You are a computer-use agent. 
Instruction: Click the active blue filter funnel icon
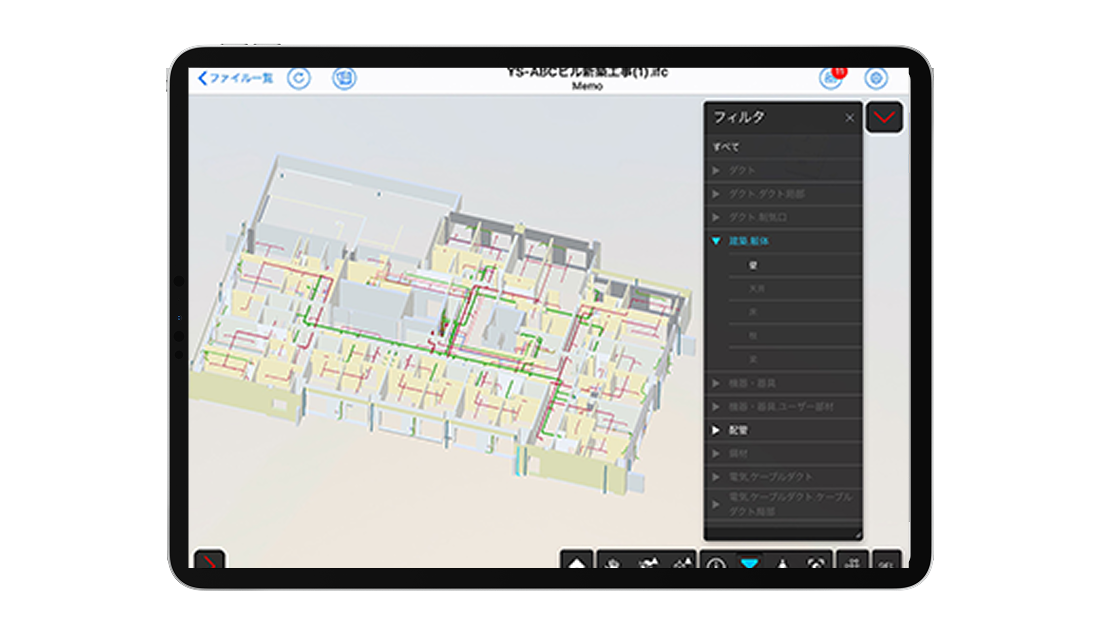(748, 564)
